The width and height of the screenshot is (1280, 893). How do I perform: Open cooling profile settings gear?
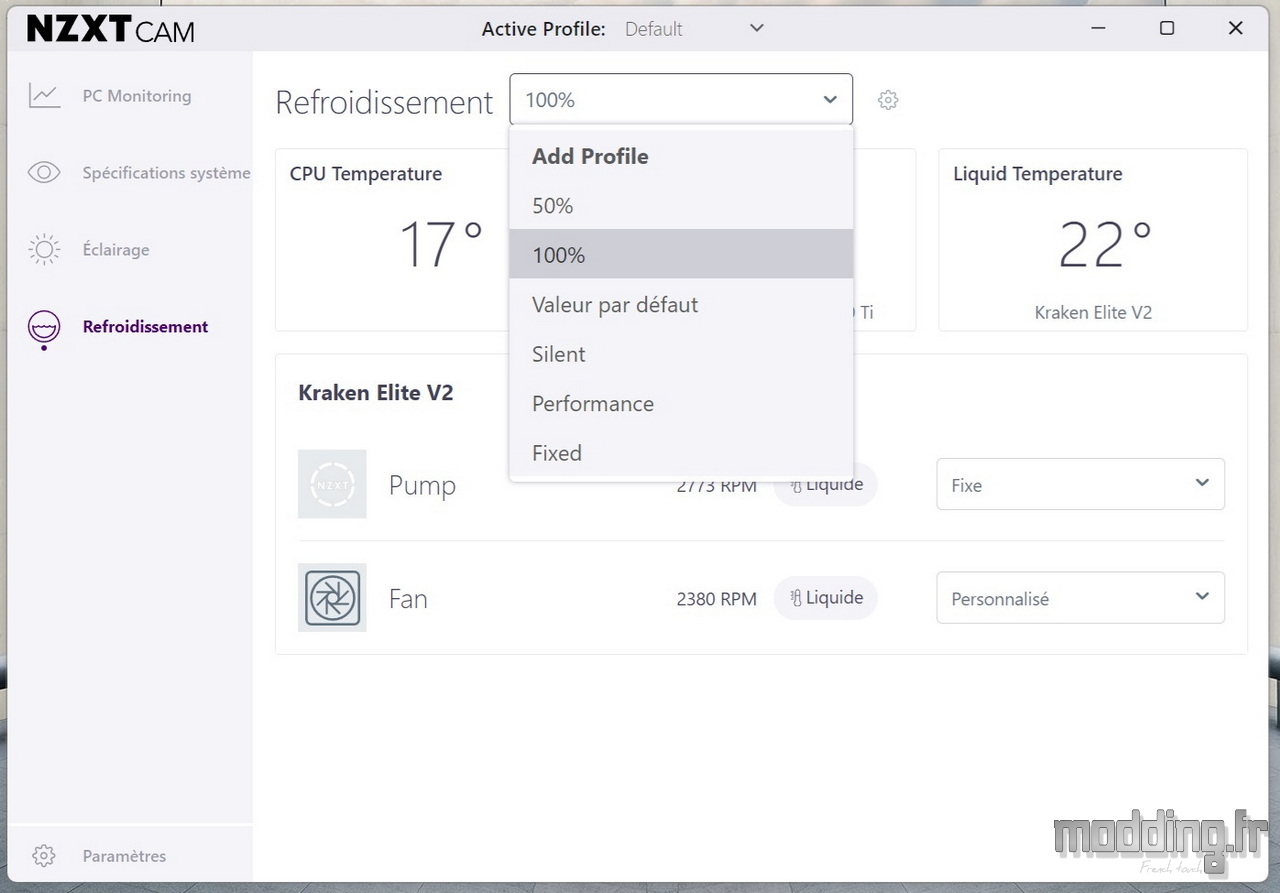888,100
